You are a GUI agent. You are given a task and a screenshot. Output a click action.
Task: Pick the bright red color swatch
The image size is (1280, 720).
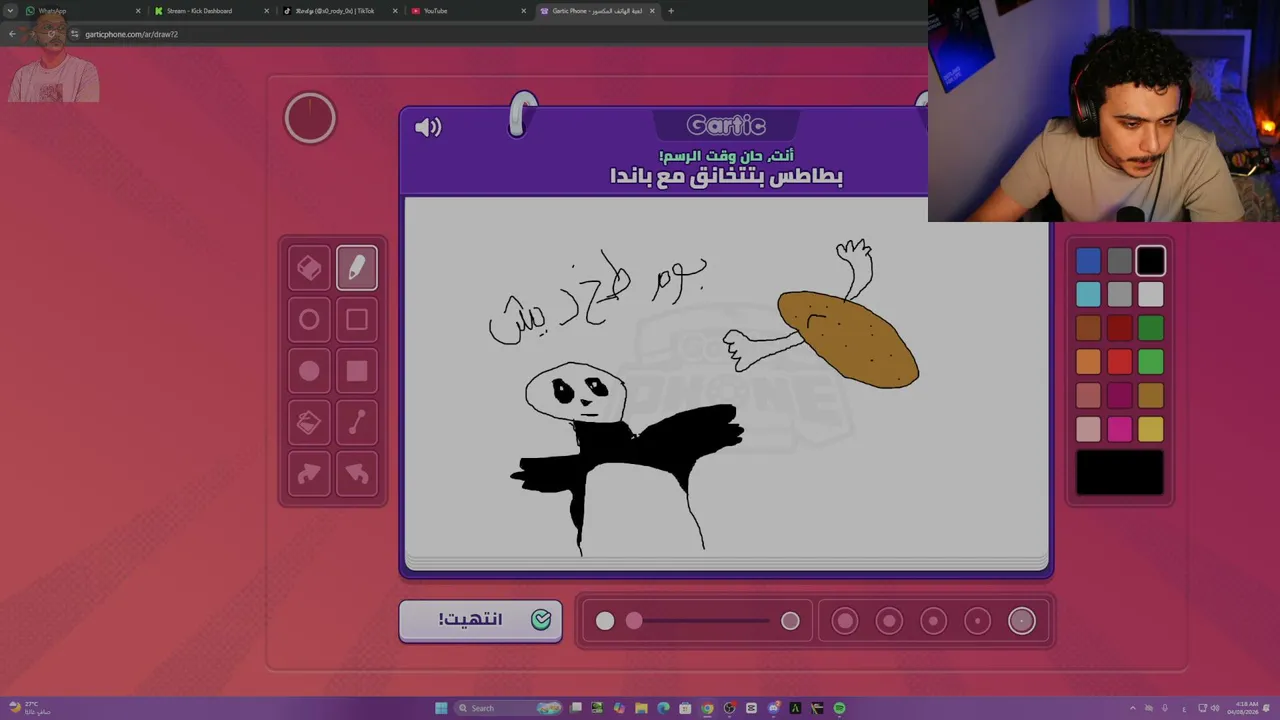coord(1120,362)
